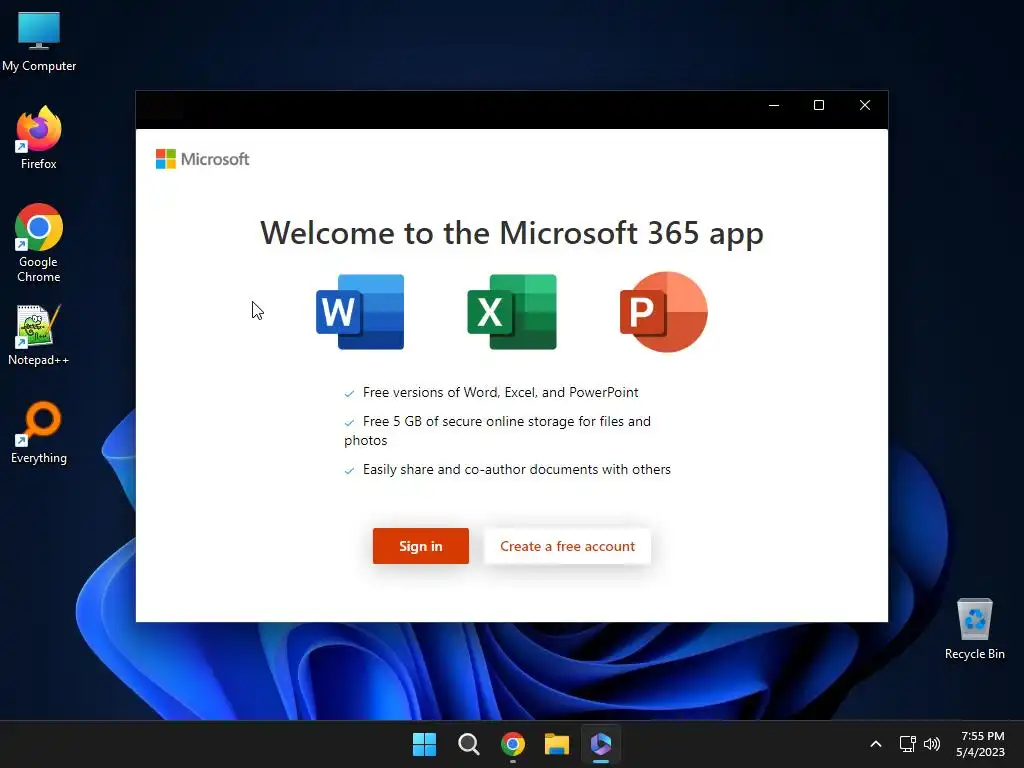Open Chrome from the taskbar
The image size is (1024, 768).
513,744
